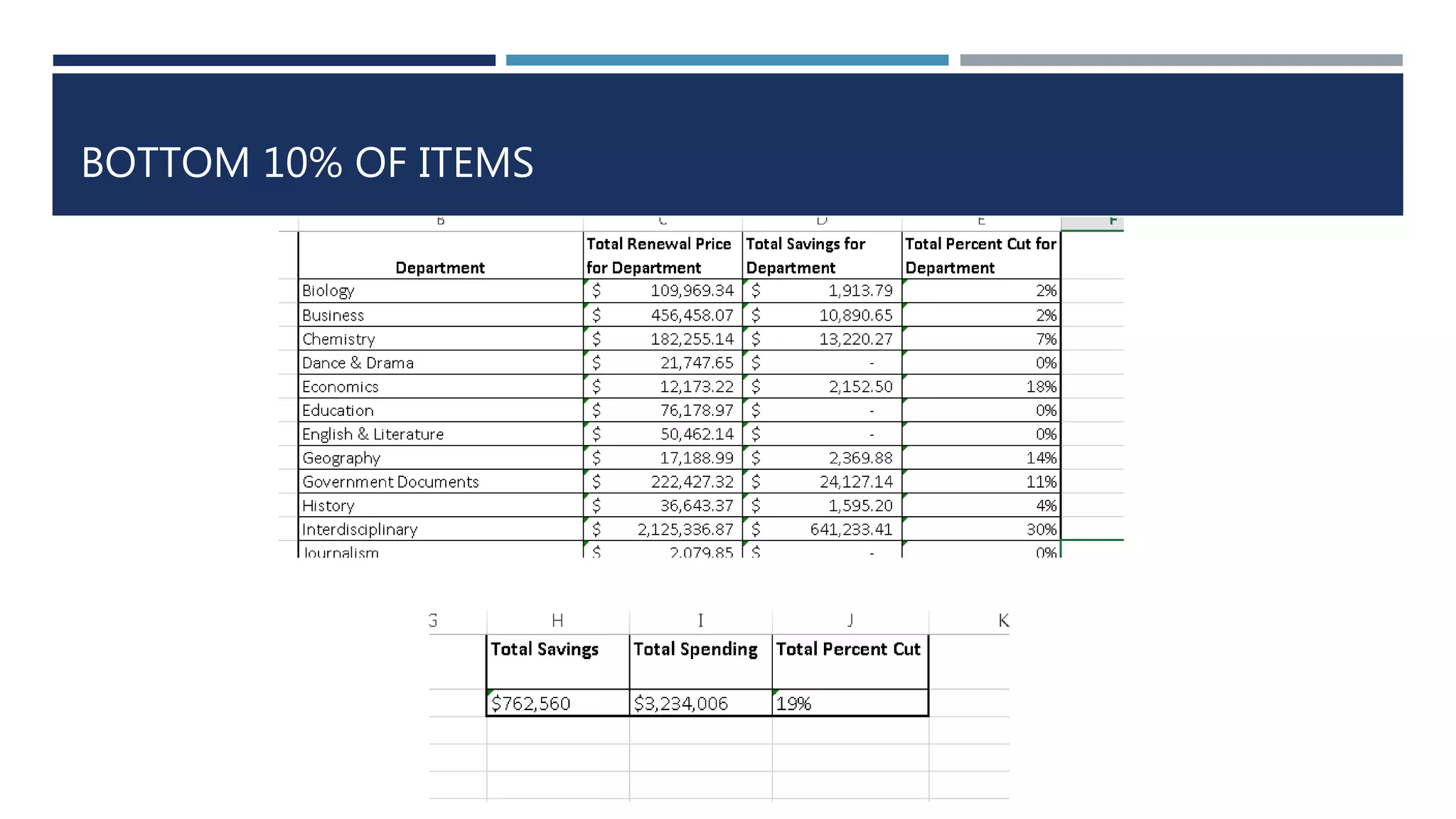
Task: Click the Business department cell
Action: [440, 315]
